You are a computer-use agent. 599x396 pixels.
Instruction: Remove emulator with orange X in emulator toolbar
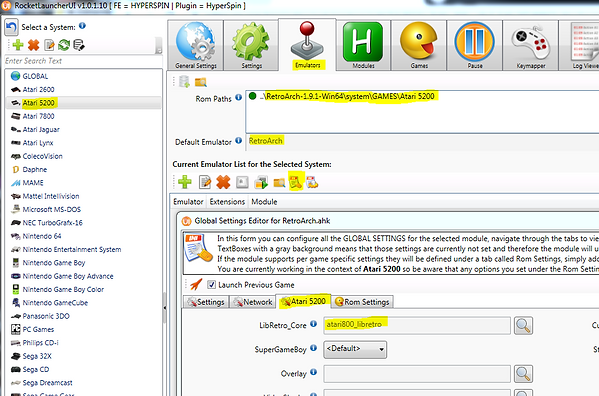click(223, 182)
